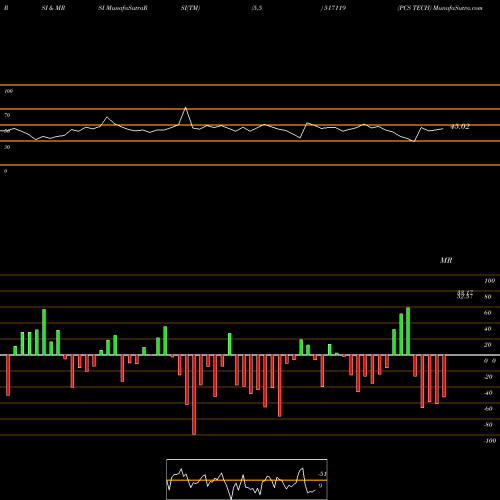Screen dimensions: 500x500
Task: Click the 'MR' panel title label
Action: pyautogui.click(x=446, y=260)
